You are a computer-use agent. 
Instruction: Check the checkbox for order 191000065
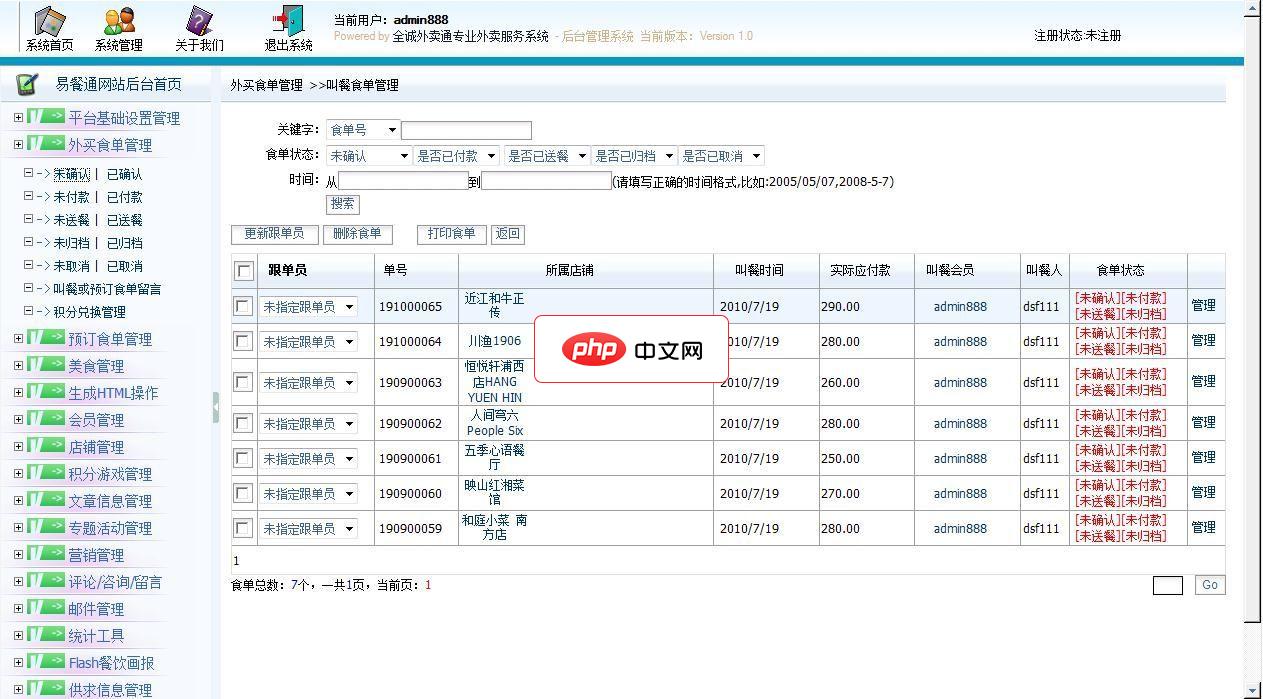point(242,306)
